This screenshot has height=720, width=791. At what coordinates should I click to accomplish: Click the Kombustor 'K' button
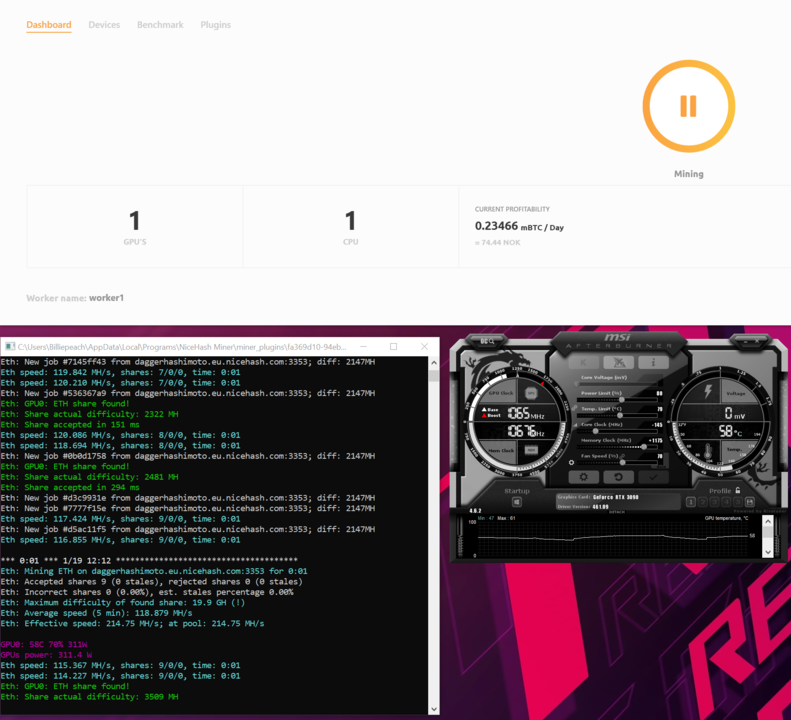pos(584,360)
